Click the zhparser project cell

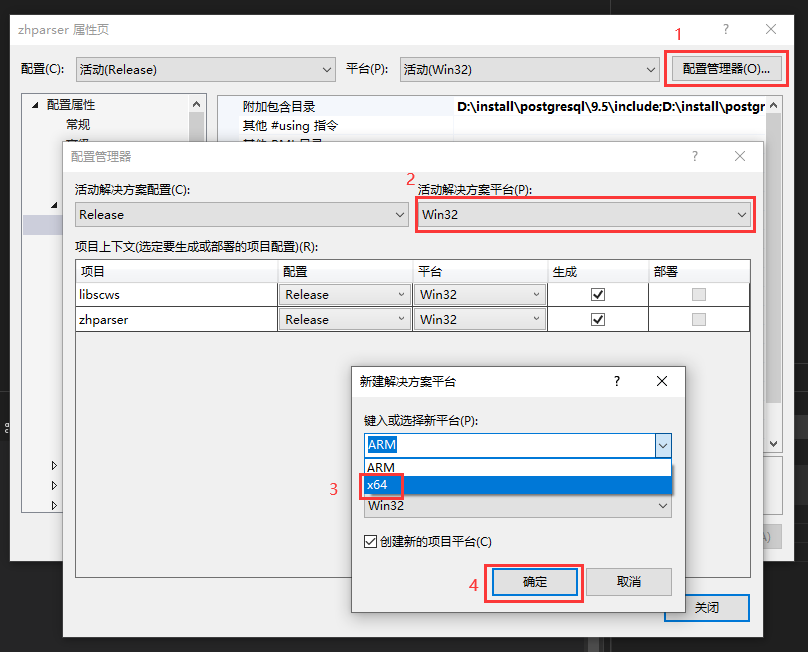click(177, 320)
